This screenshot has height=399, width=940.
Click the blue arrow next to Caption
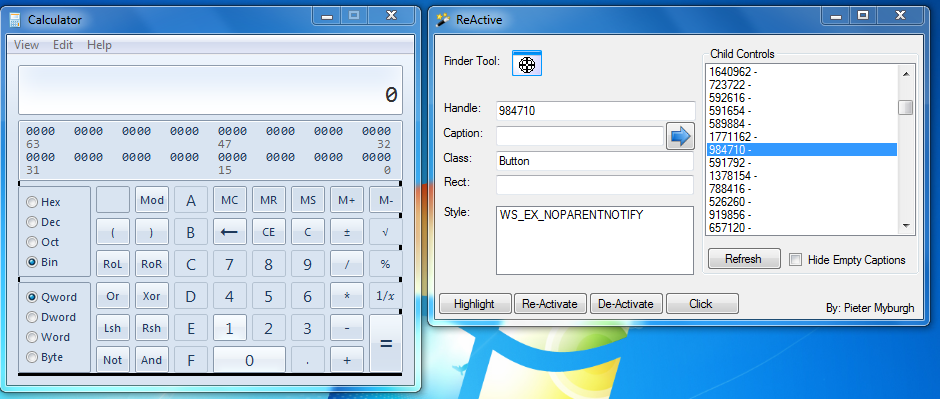tap(680, 136)
